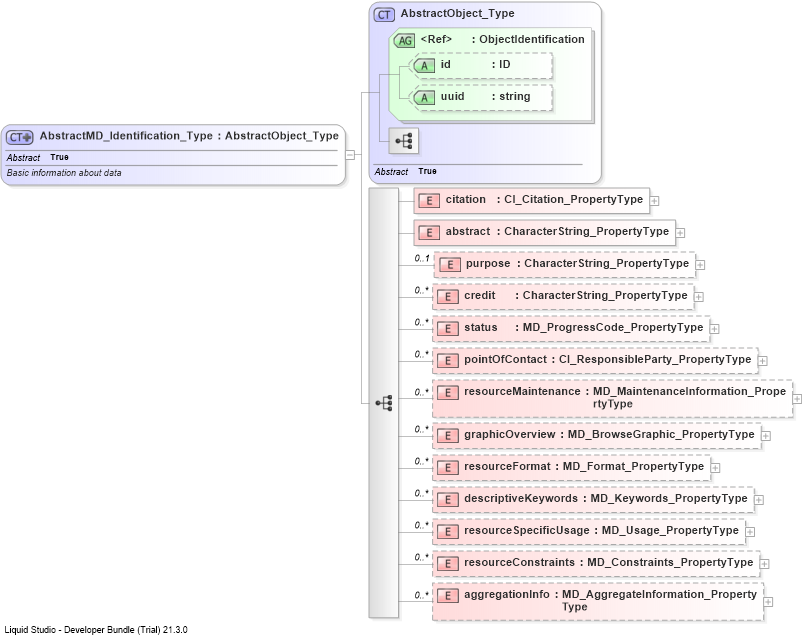Click the E icon of credit element

(448, 297)
